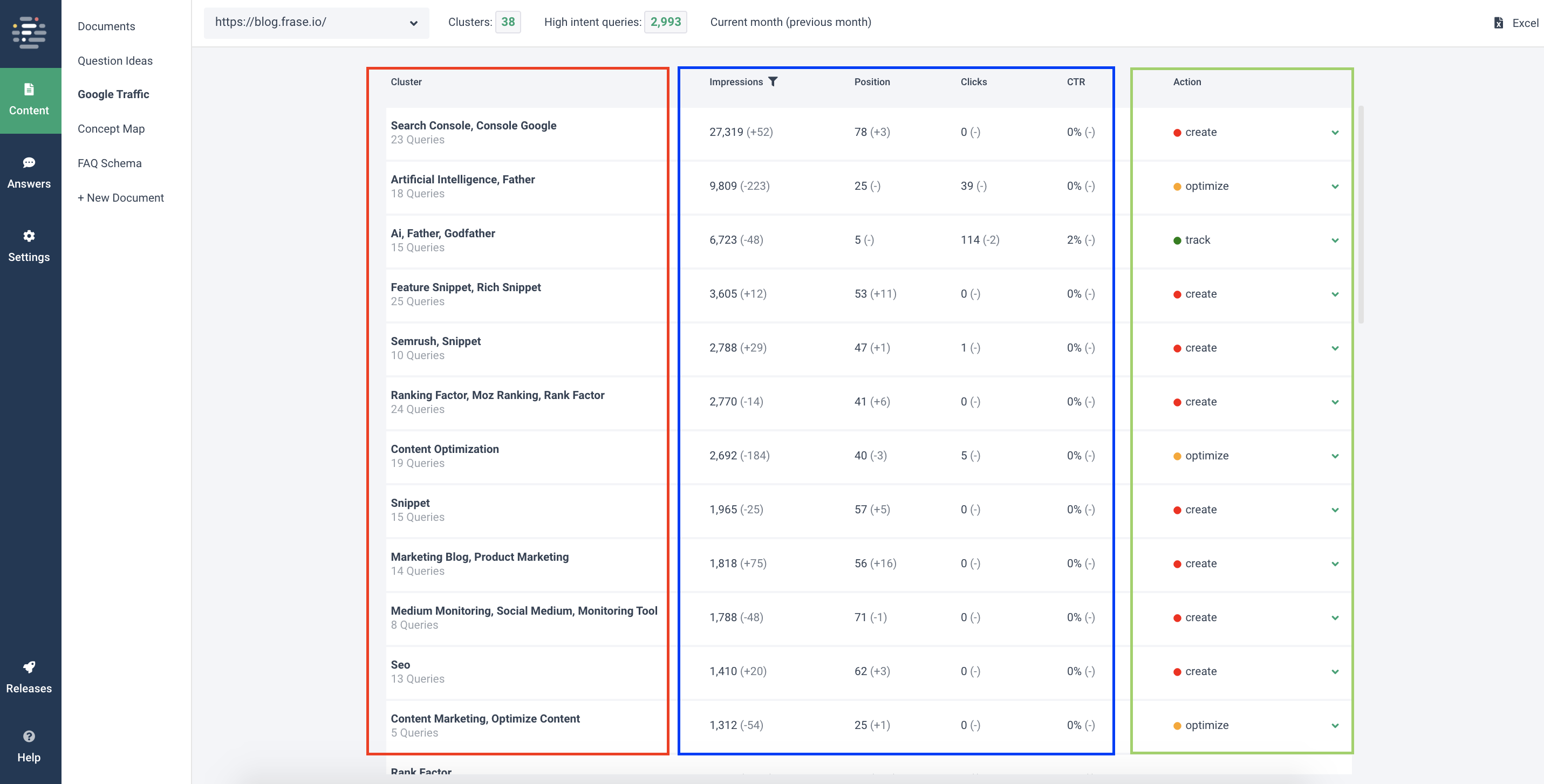Expand action dropdown for Search Console row
Screen dimensions: 1544x784
pos(1335,132)
